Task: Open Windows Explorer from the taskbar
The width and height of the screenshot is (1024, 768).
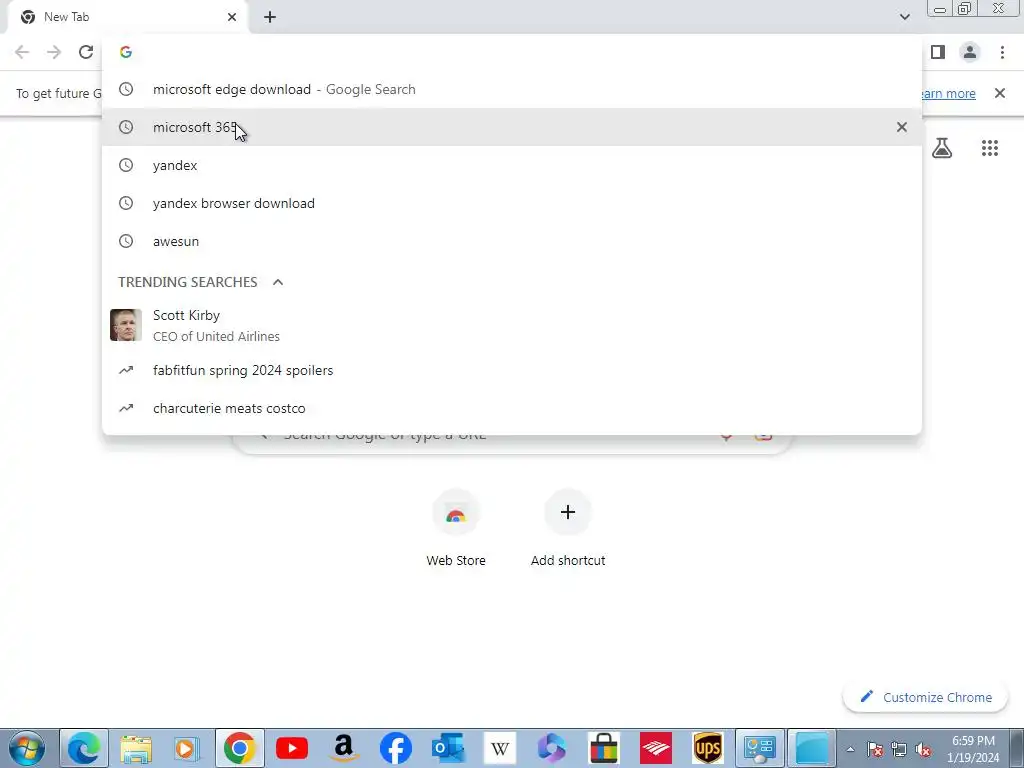Action: 136,748
